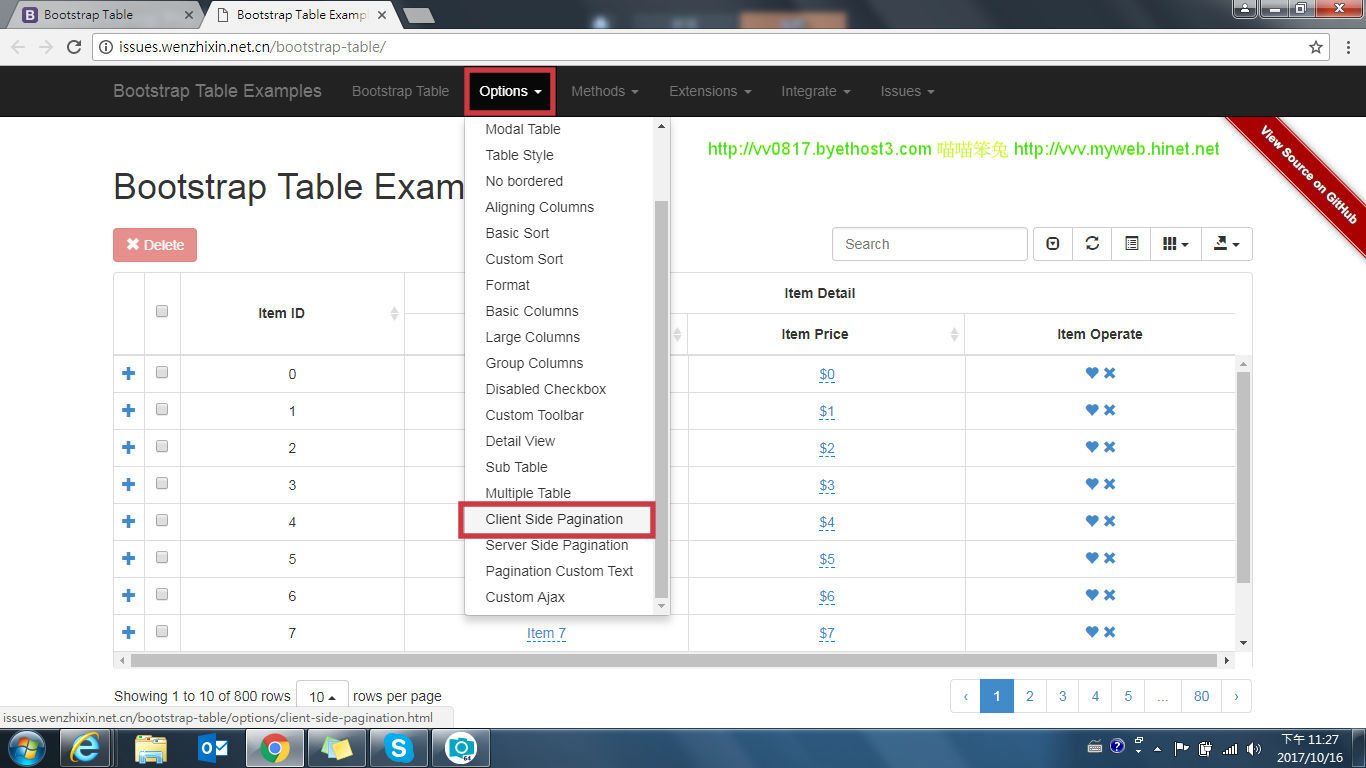This screenshot has height=768, width=1366.
Task: Open the $0 price link
Action: (x=827, y=375)
